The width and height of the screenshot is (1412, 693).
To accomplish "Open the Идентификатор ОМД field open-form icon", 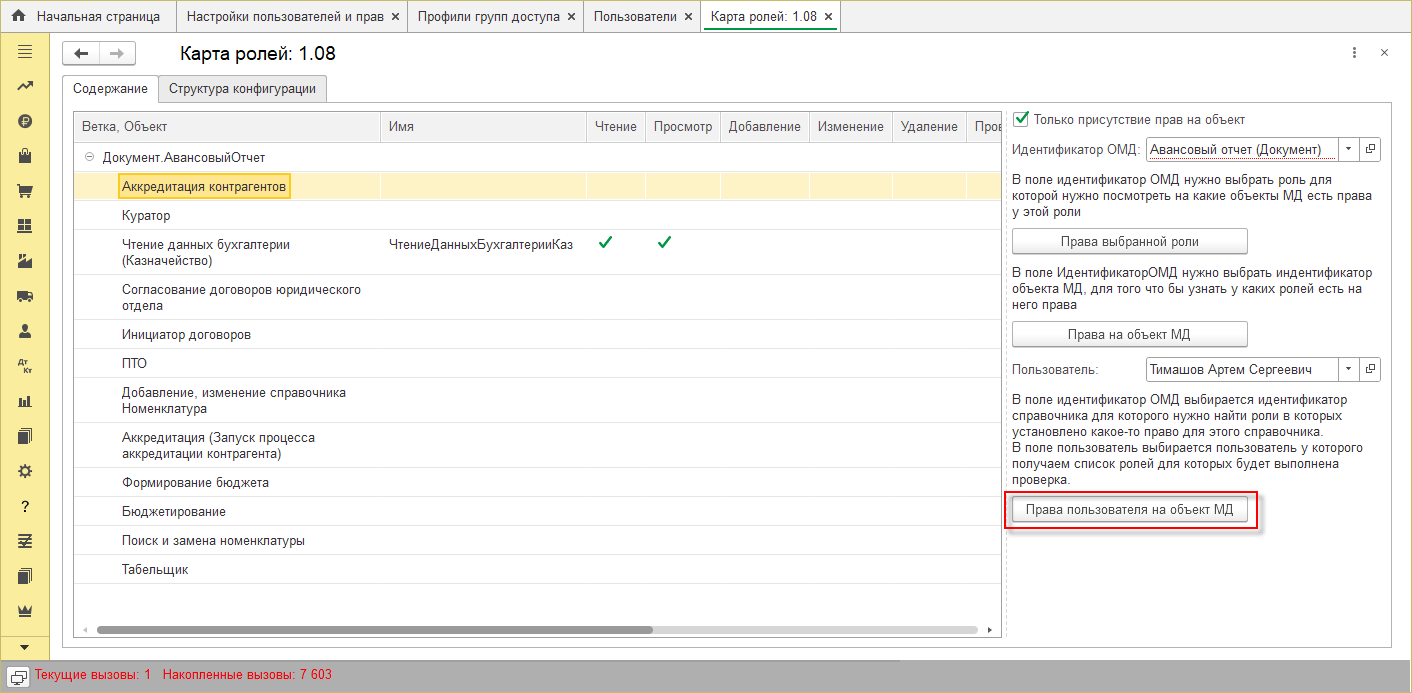I will click(x=1370, y=149).
